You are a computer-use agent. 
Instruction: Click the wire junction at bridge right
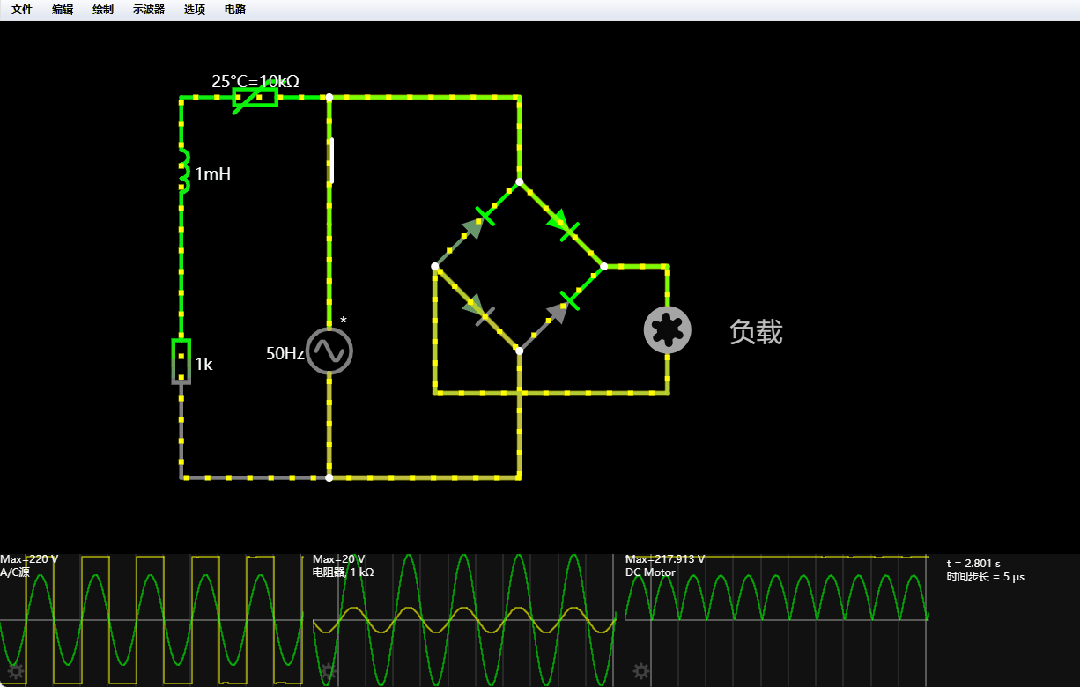click(604, 266)
